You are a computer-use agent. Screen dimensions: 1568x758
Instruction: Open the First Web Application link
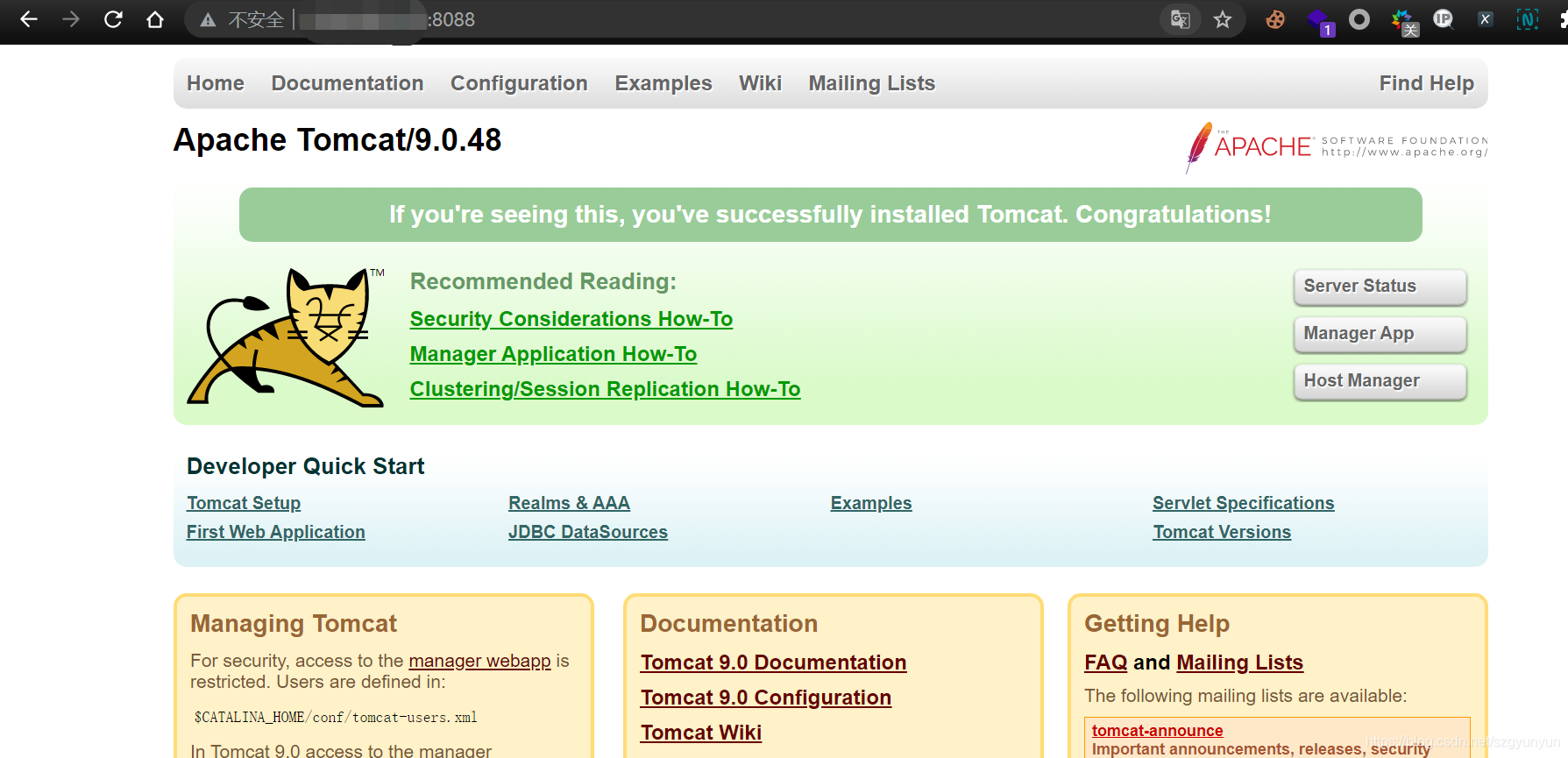pyautogui.click(x=276, y=532)
